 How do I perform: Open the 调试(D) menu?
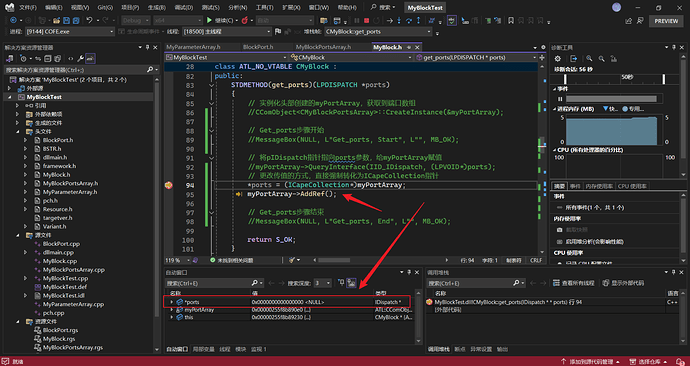click(184, 8)
